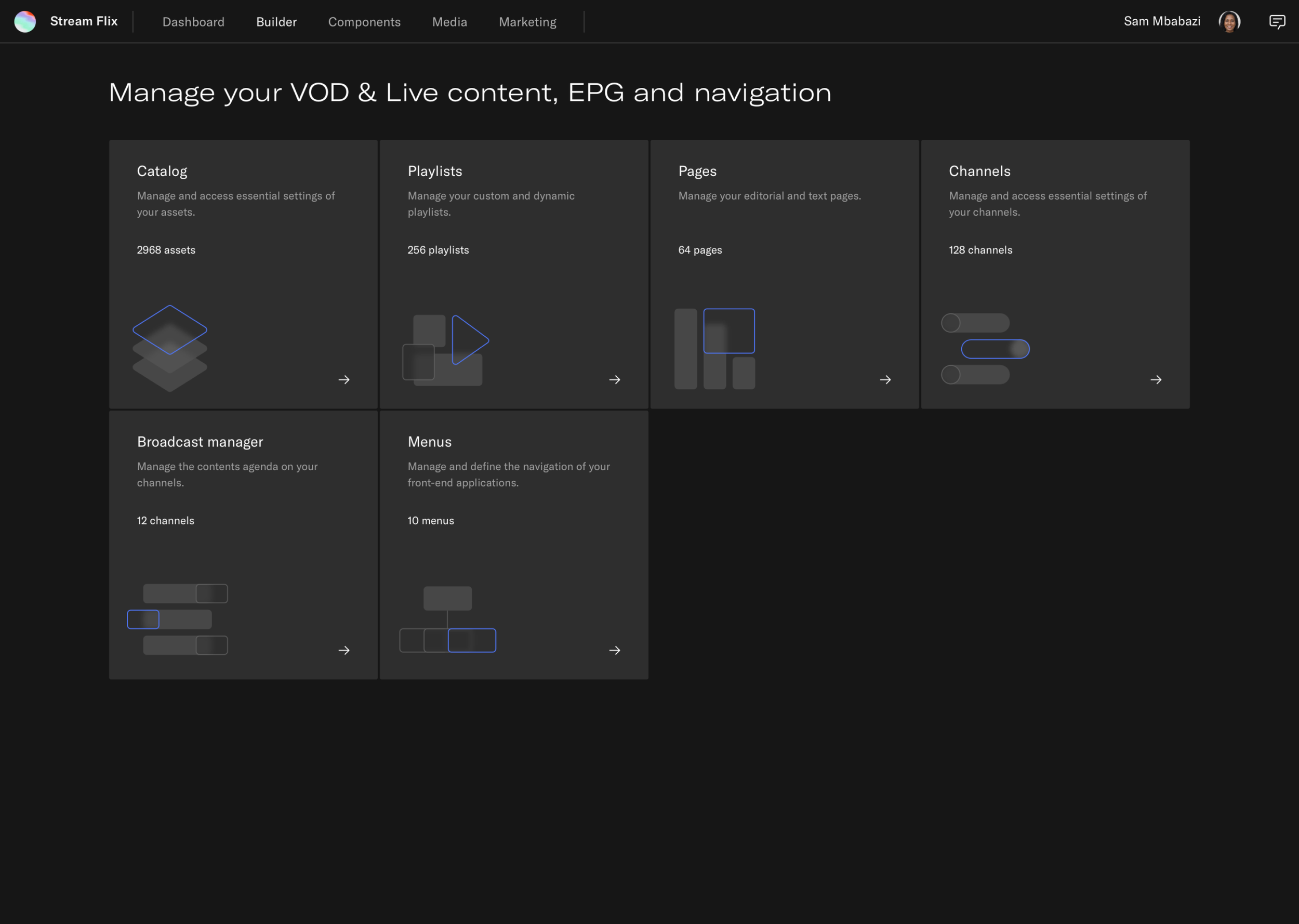Click the Catalog card arrow icon

(x=344, y=379)
